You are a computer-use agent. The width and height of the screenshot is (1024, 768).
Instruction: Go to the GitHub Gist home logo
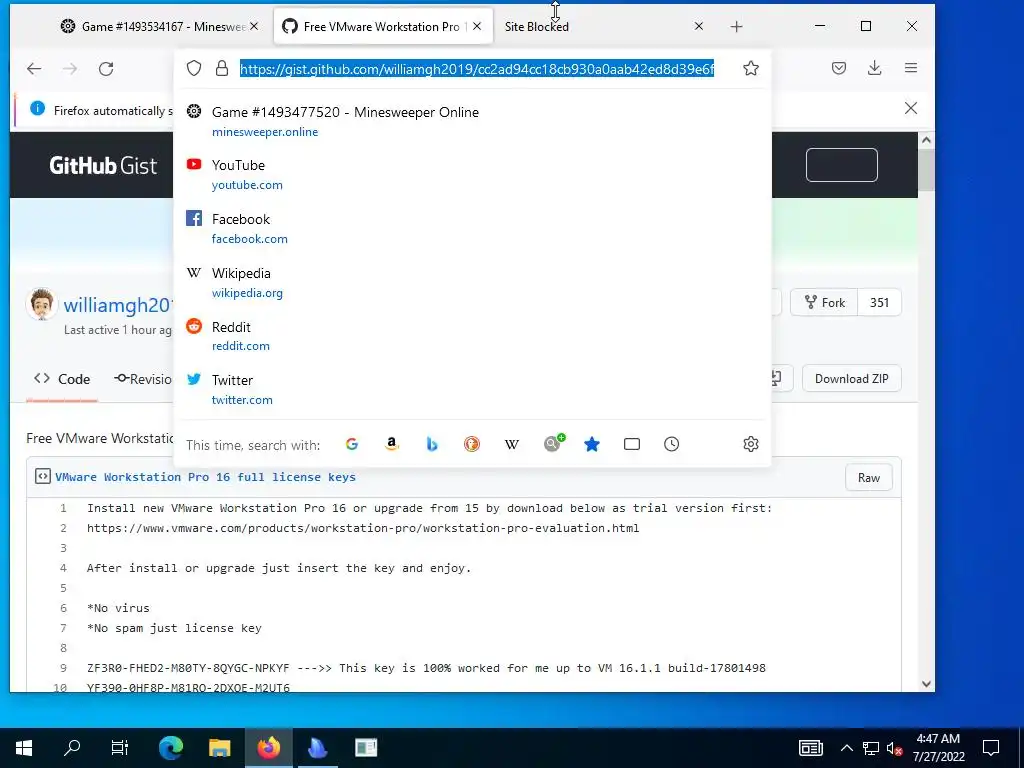point(103,165)
